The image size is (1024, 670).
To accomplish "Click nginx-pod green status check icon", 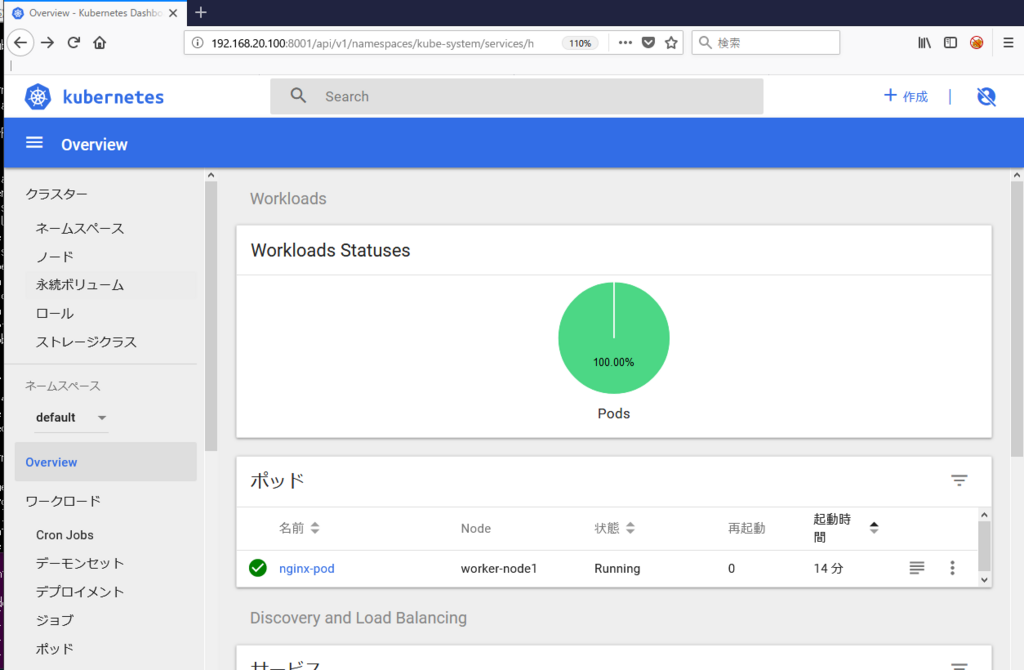I will [258, 568].
